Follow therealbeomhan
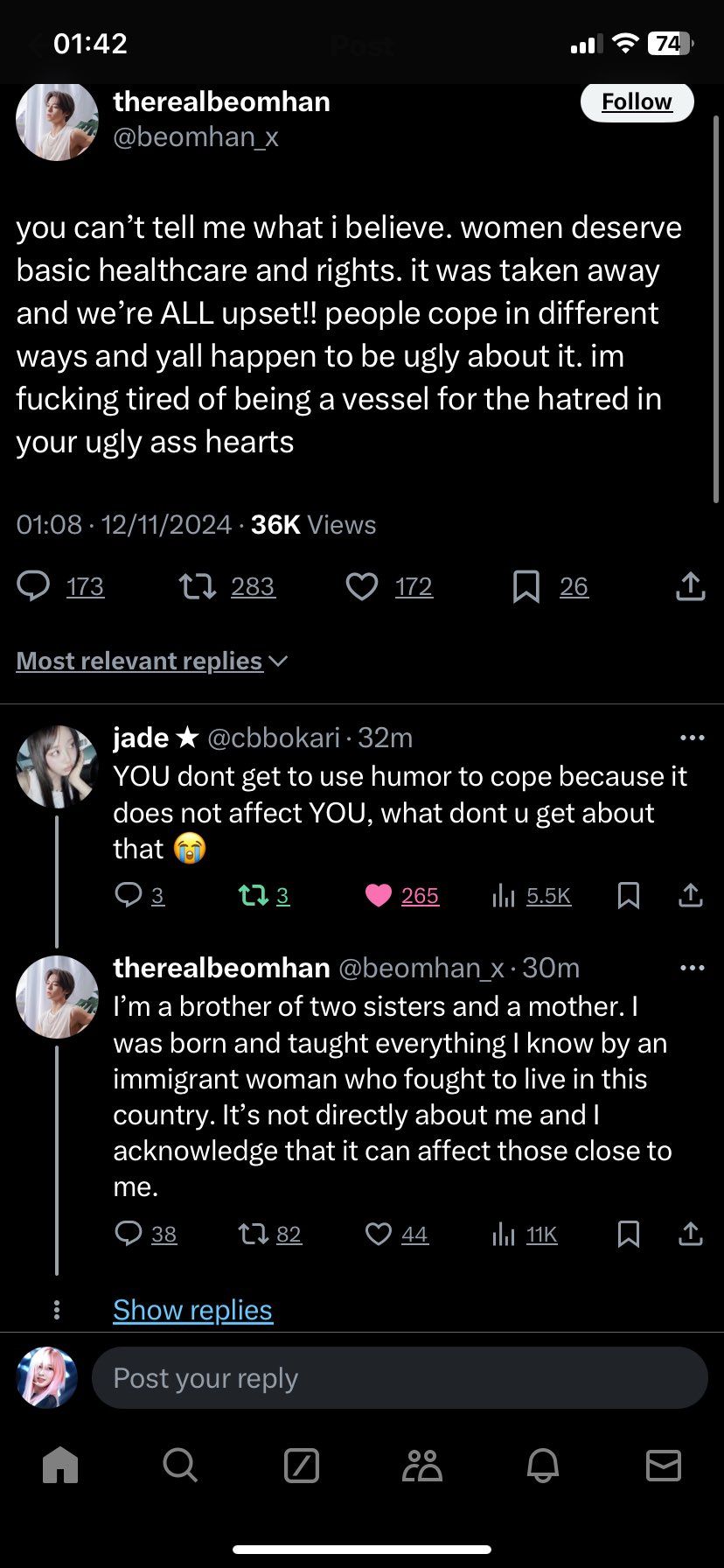This screenshot has width=724, height=1568. click(637, 102)
